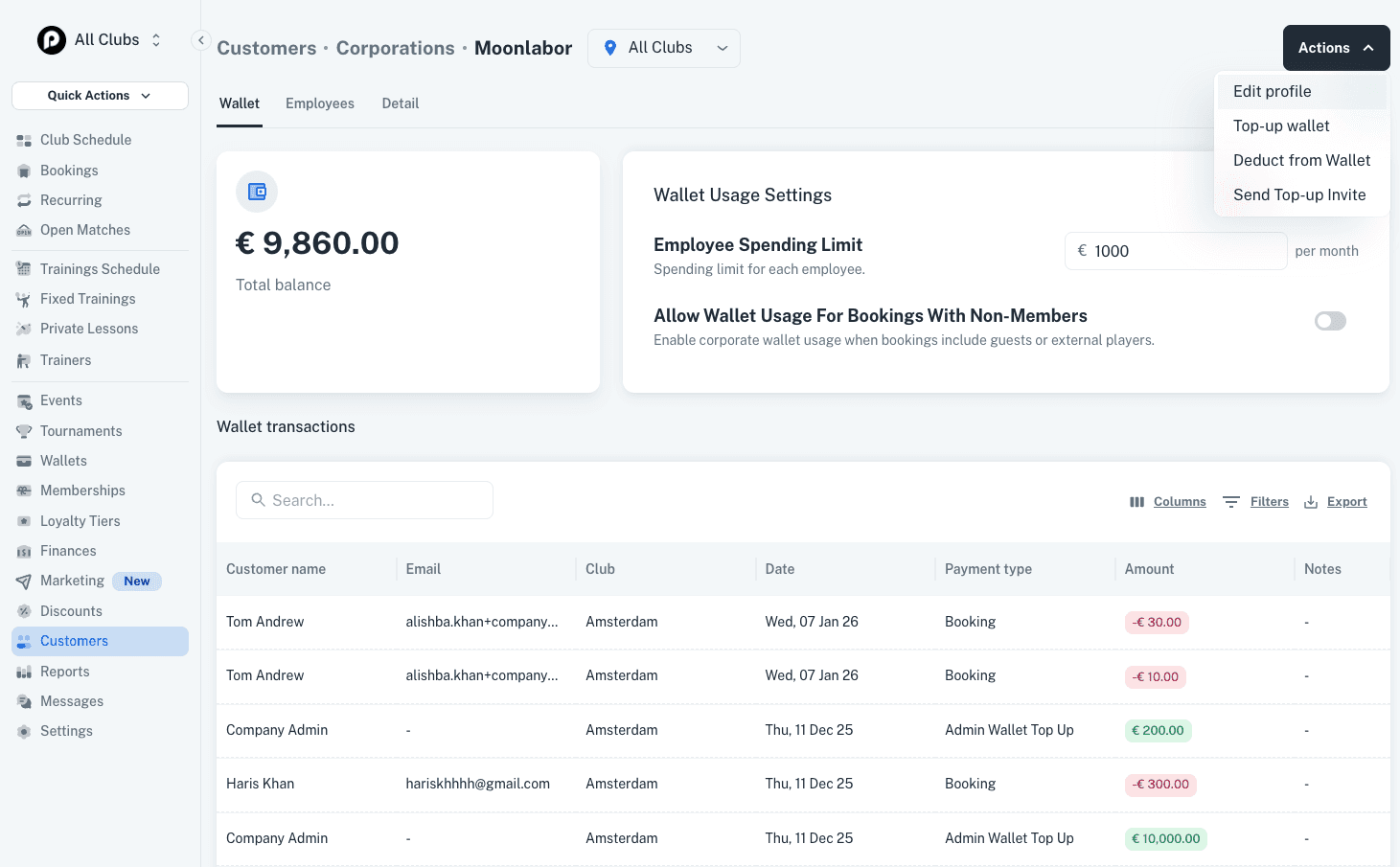1400x867 pixels.
Task: Click the Messages icon
Action: pyautogui.click(x=24, y=701)
